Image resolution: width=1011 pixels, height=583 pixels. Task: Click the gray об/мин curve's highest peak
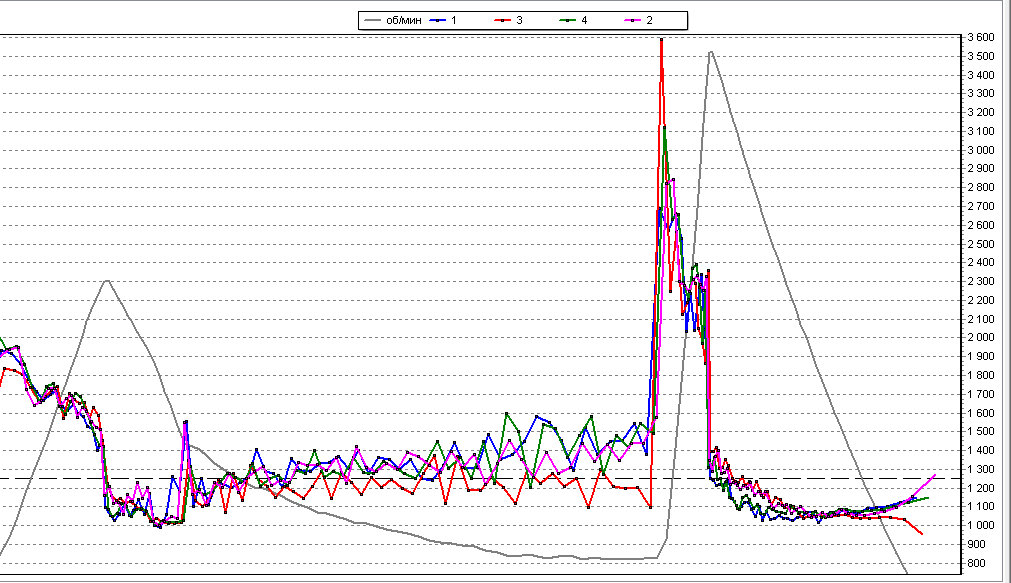(x=711, y=52)
